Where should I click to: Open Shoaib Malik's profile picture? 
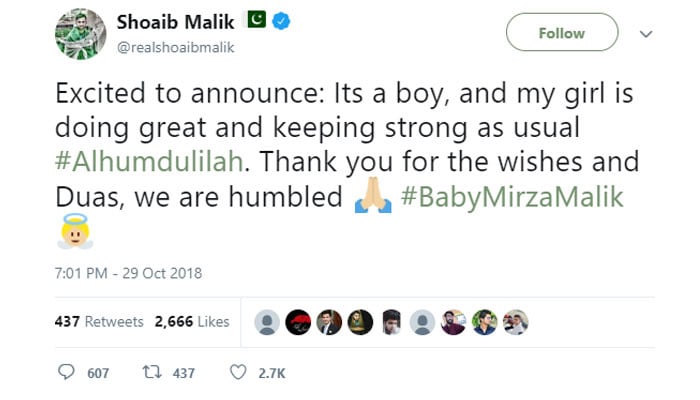coord(80,34)
